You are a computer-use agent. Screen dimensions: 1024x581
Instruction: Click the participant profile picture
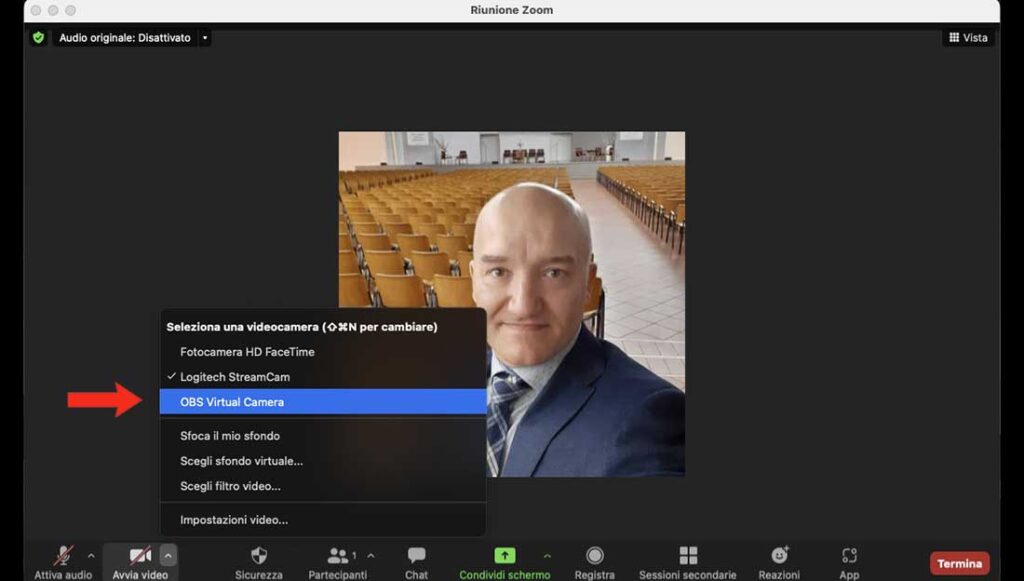point(511,304)
